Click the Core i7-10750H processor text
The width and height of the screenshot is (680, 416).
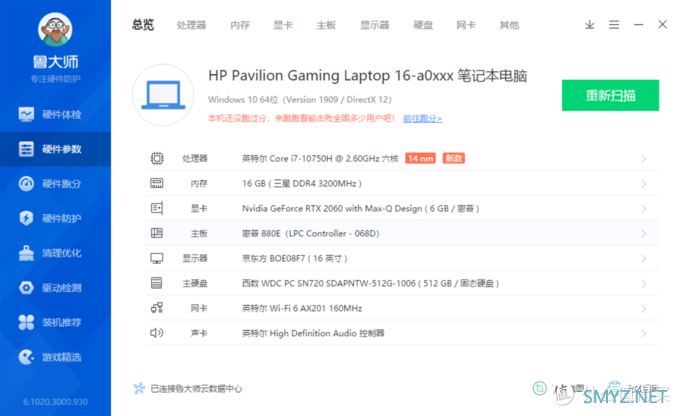[x=320, y=158]
